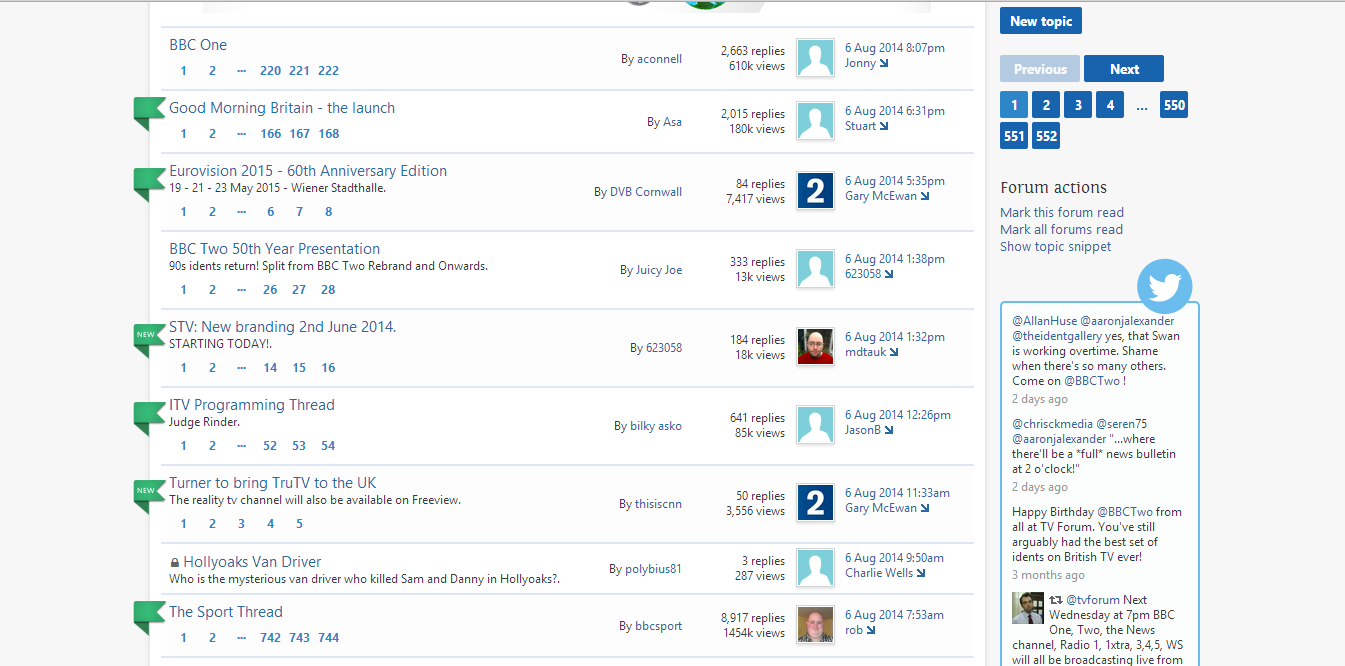Jump to last post arrow beside Jonny
Screen dimensions: 1345x666
884,63
